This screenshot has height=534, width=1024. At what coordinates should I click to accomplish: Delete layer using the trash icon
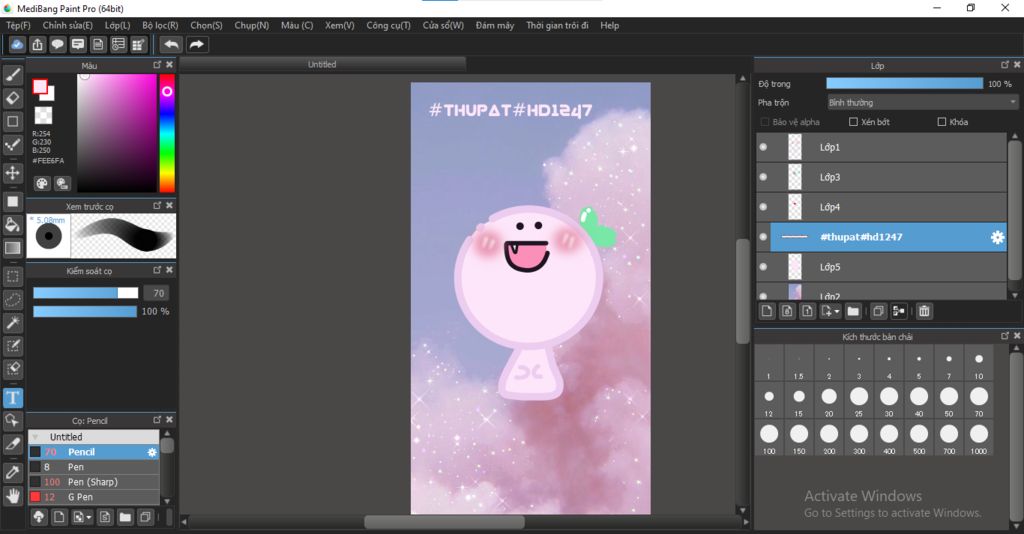[x=924, y=311]
